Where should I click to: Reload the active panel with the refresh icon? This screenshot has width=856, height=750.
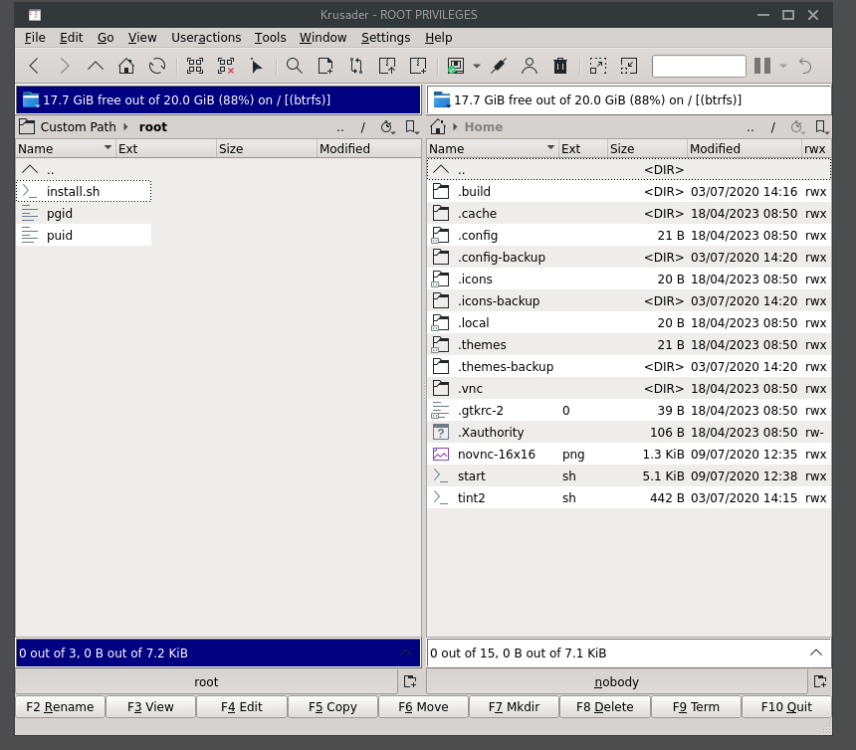157,66
